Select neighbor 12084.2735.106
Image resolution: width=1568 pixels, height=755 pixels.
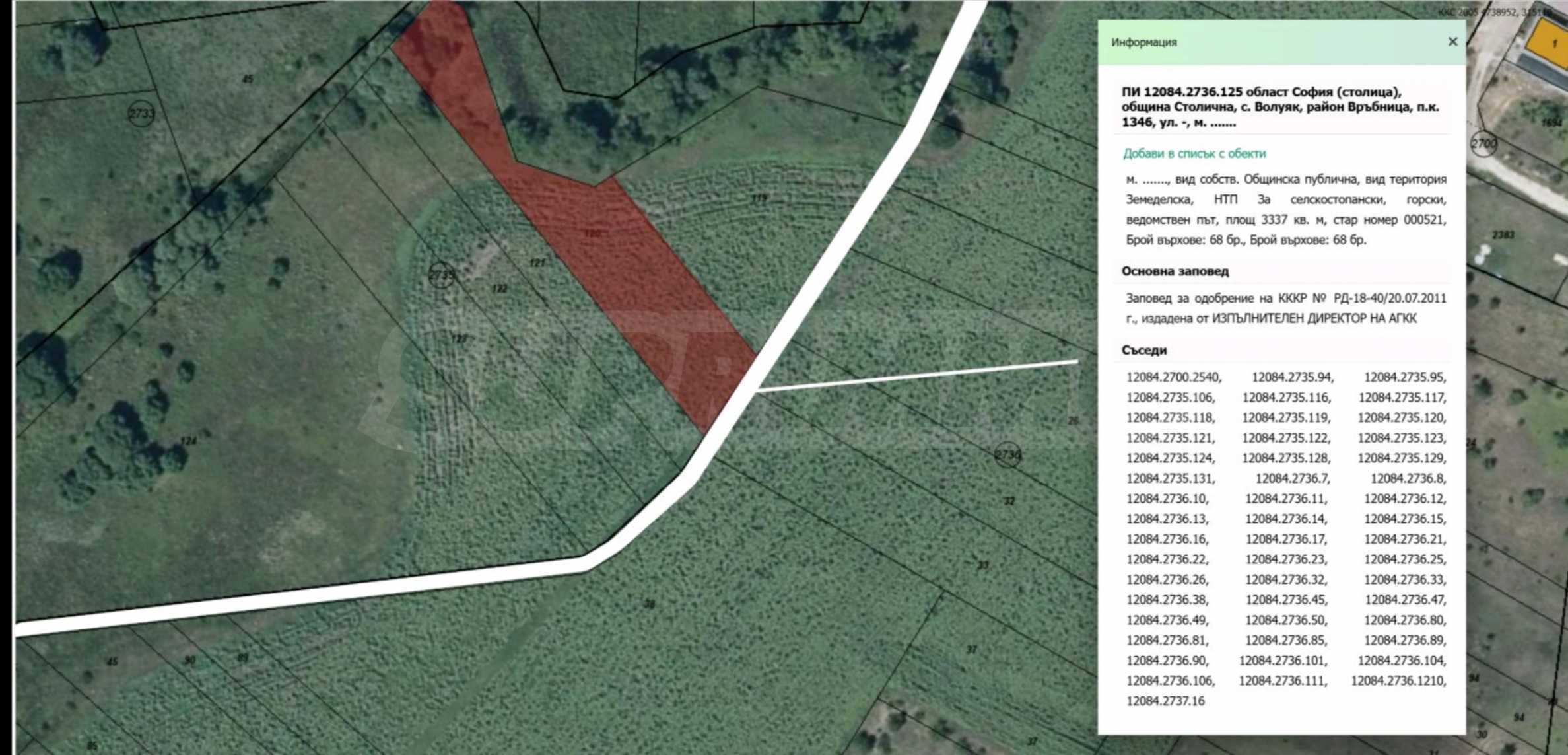pyautogui.click(x=1171, y=398)
